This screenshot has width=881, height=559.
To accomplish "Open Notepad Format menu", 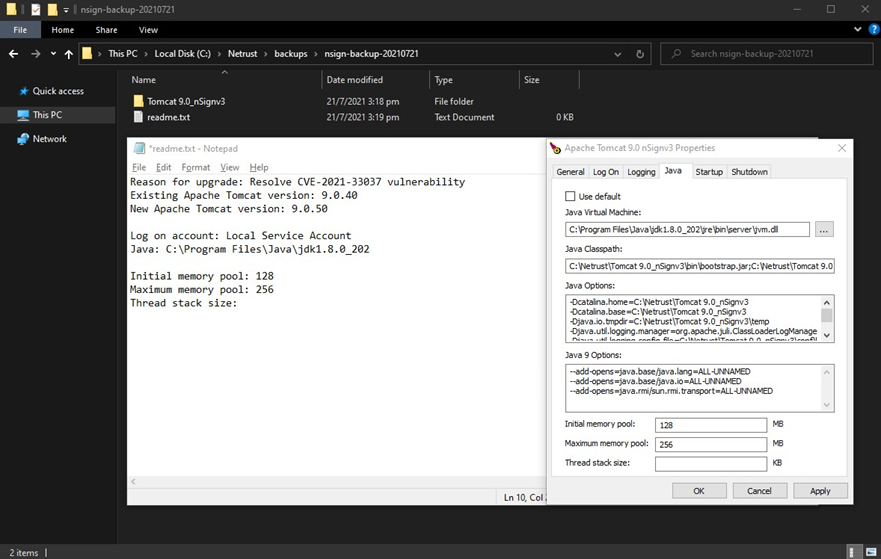I will click(196, 167).
